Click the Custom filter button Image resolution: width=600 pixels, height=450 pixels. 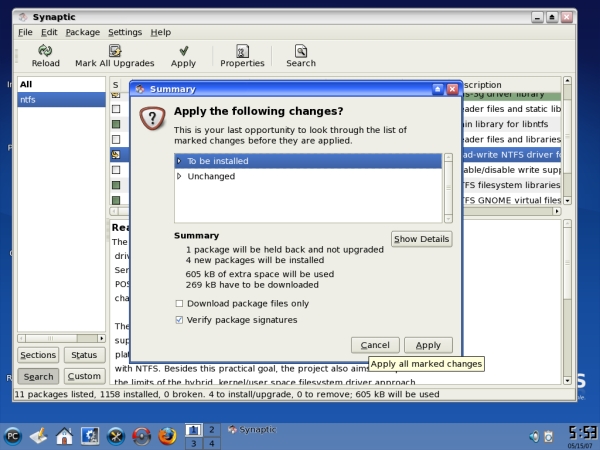click(x=84, y=377)
